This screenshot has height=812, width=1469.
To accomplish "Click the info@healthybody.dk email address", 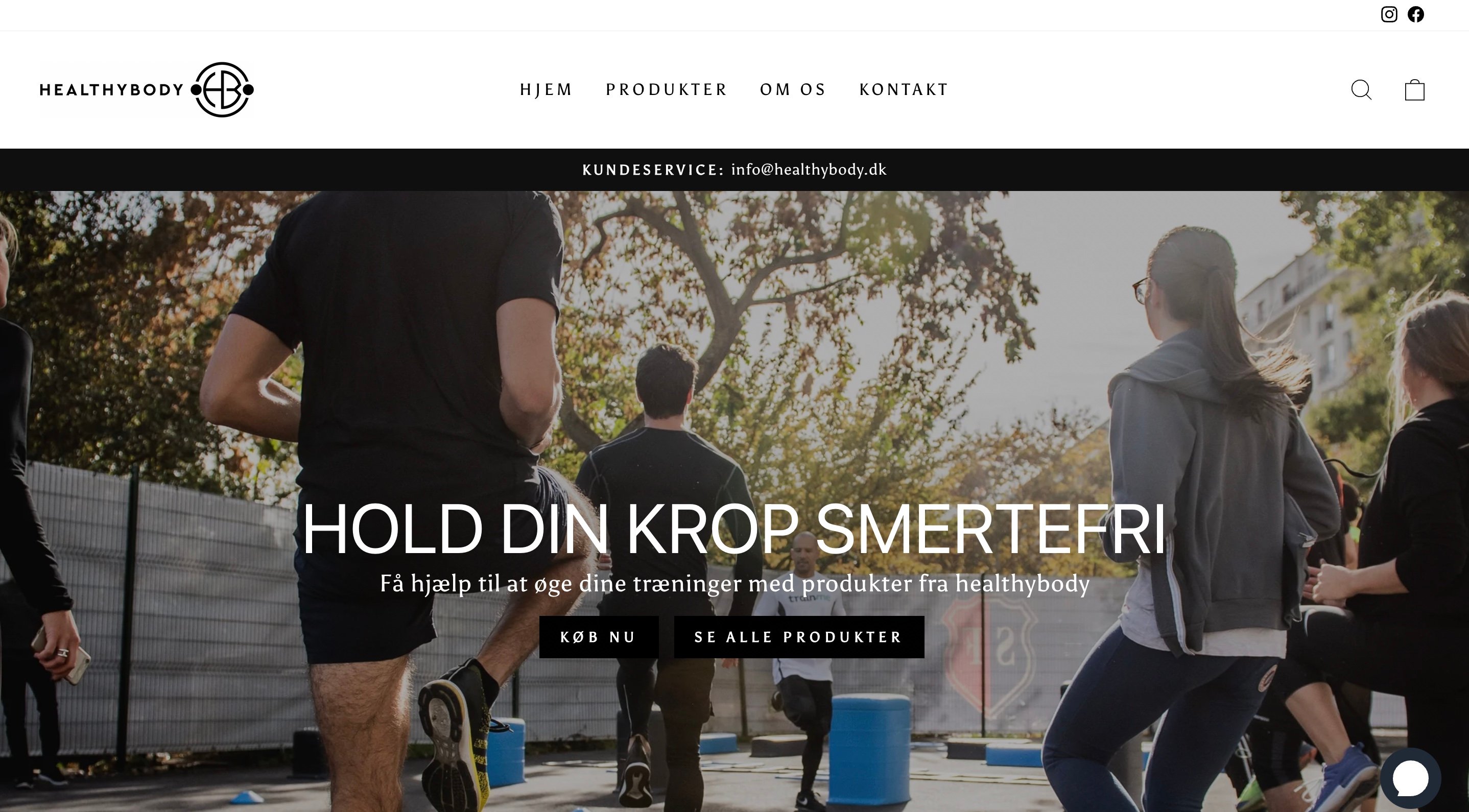I will (809, 170).
